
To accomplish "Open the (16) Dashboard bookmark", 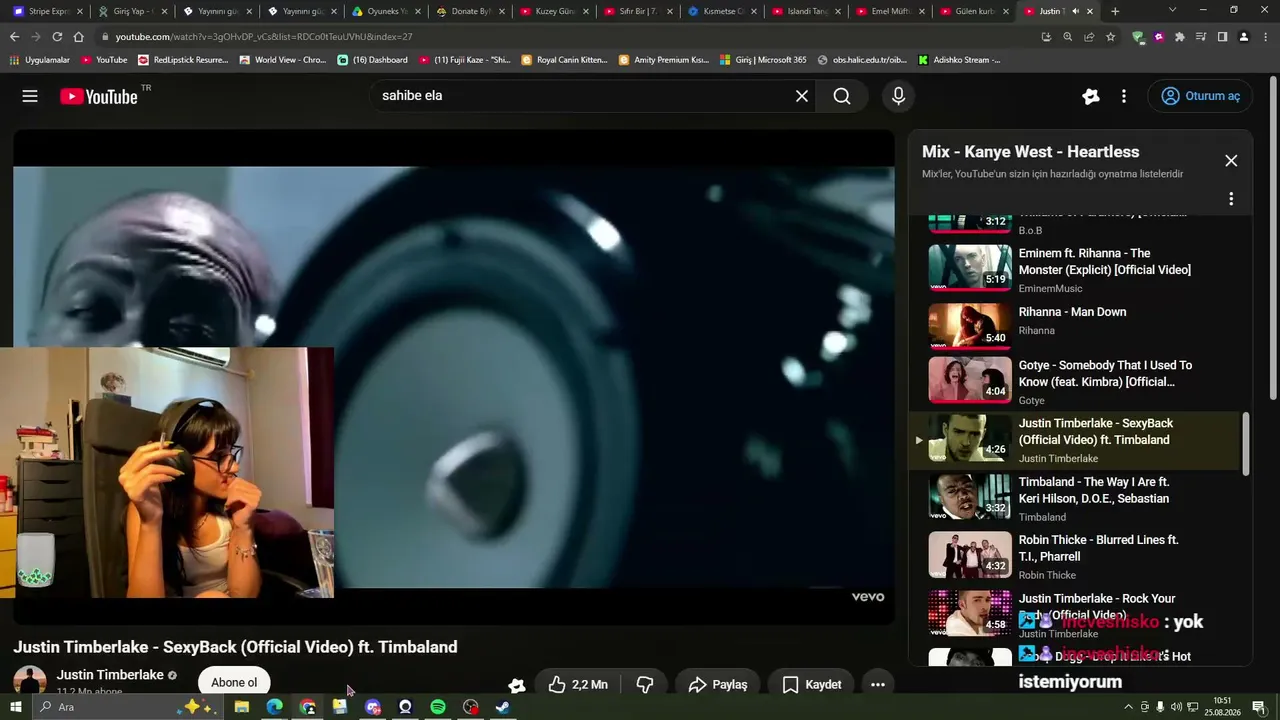I will (x=372, y=60).
